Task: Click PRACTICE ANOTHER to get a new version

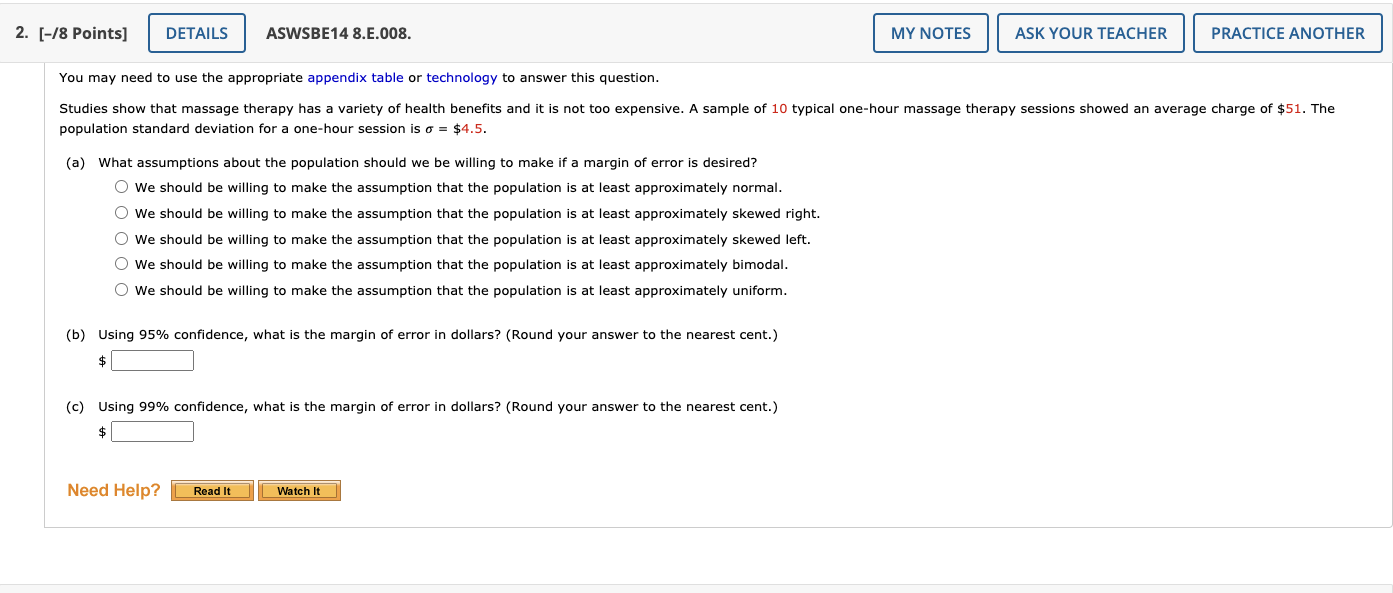Action: click(x=1287, y=32)
